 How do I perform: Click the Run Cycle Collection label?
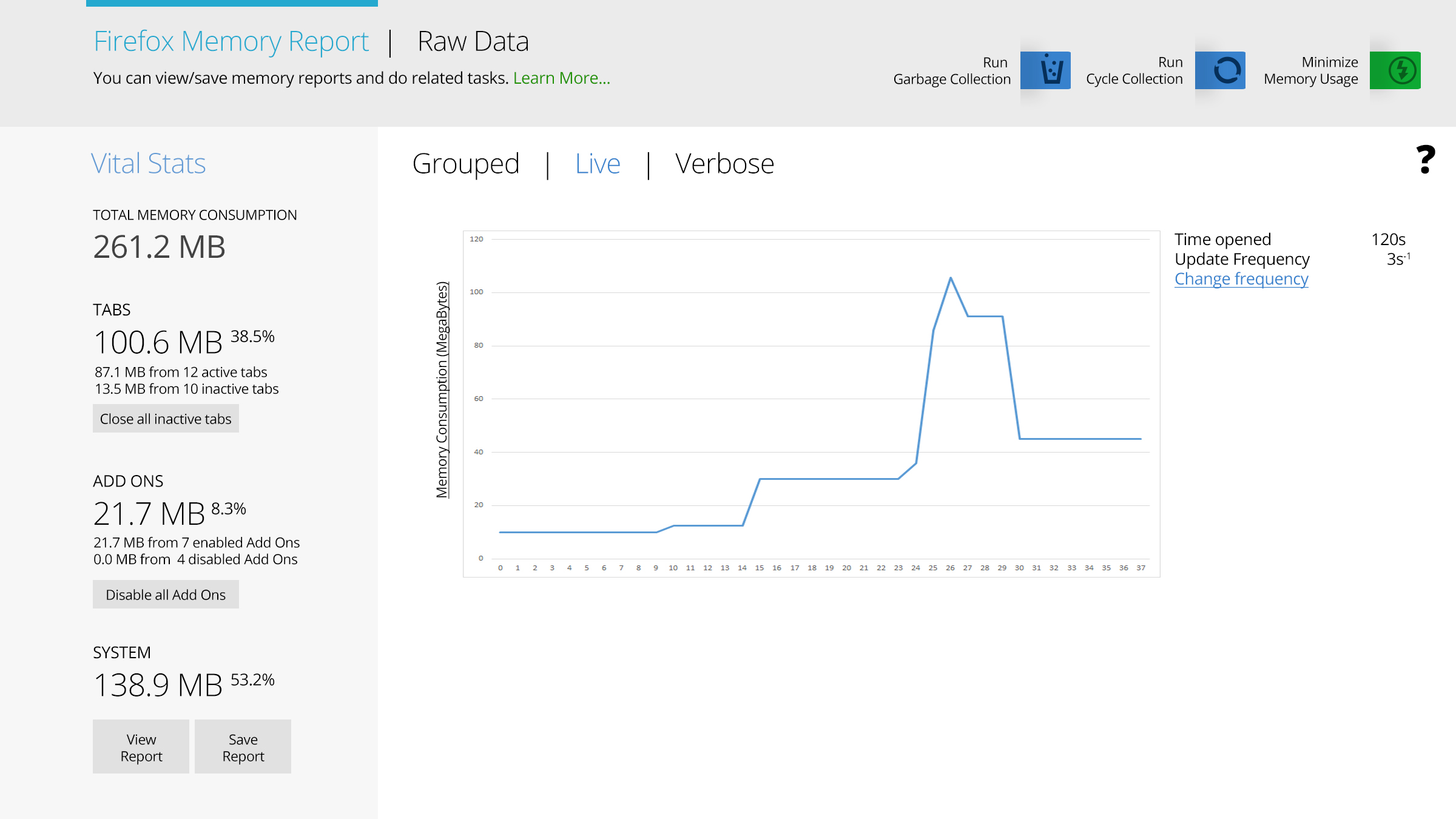[x=1134, y=71]
